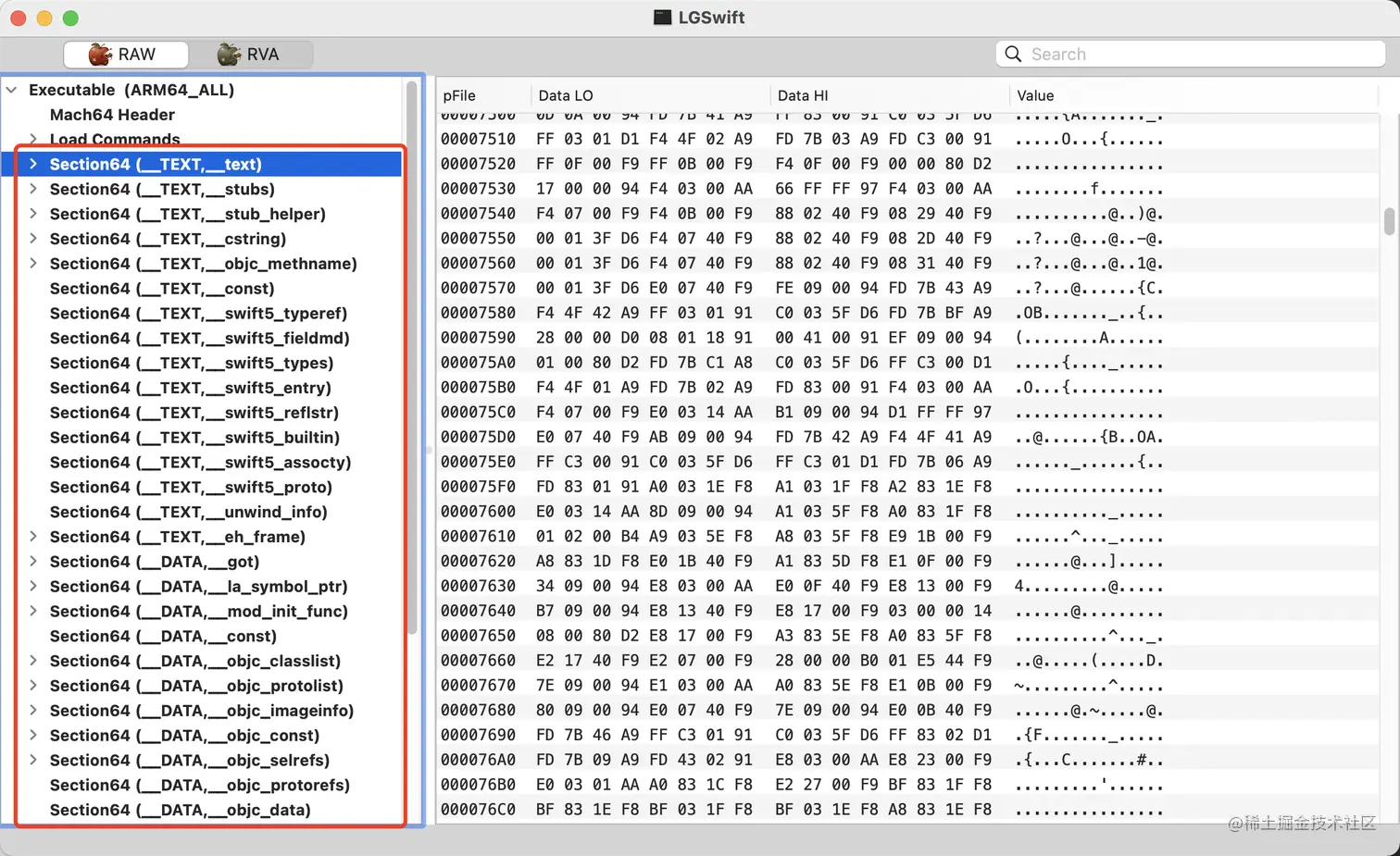The width and height of the screenshot is (1400, 856).
Task: Select offset 00007510 in the pFile column
Action: point(478,140)
